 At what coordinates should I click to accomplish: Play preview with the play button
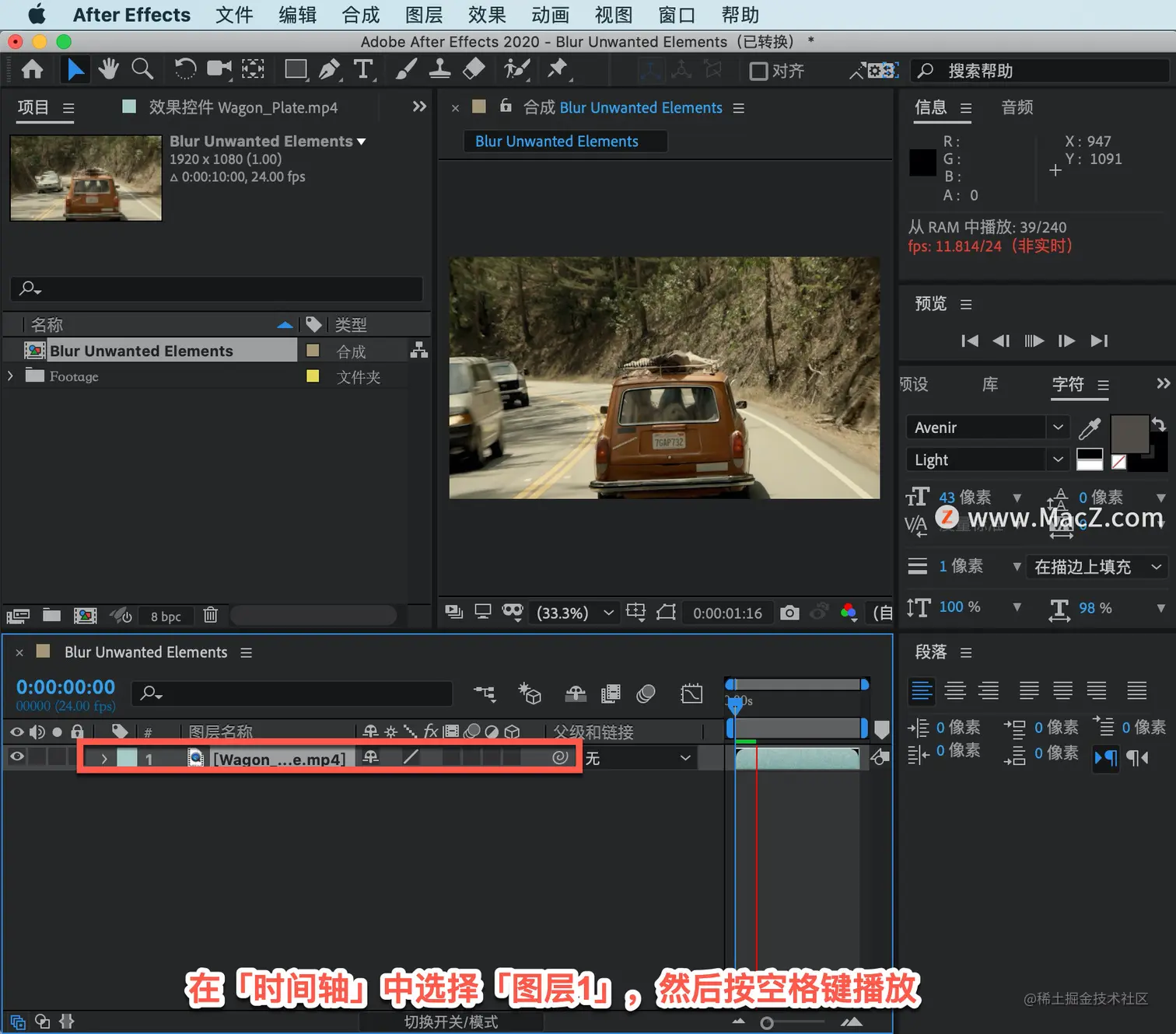click(x=1034, y=341)
